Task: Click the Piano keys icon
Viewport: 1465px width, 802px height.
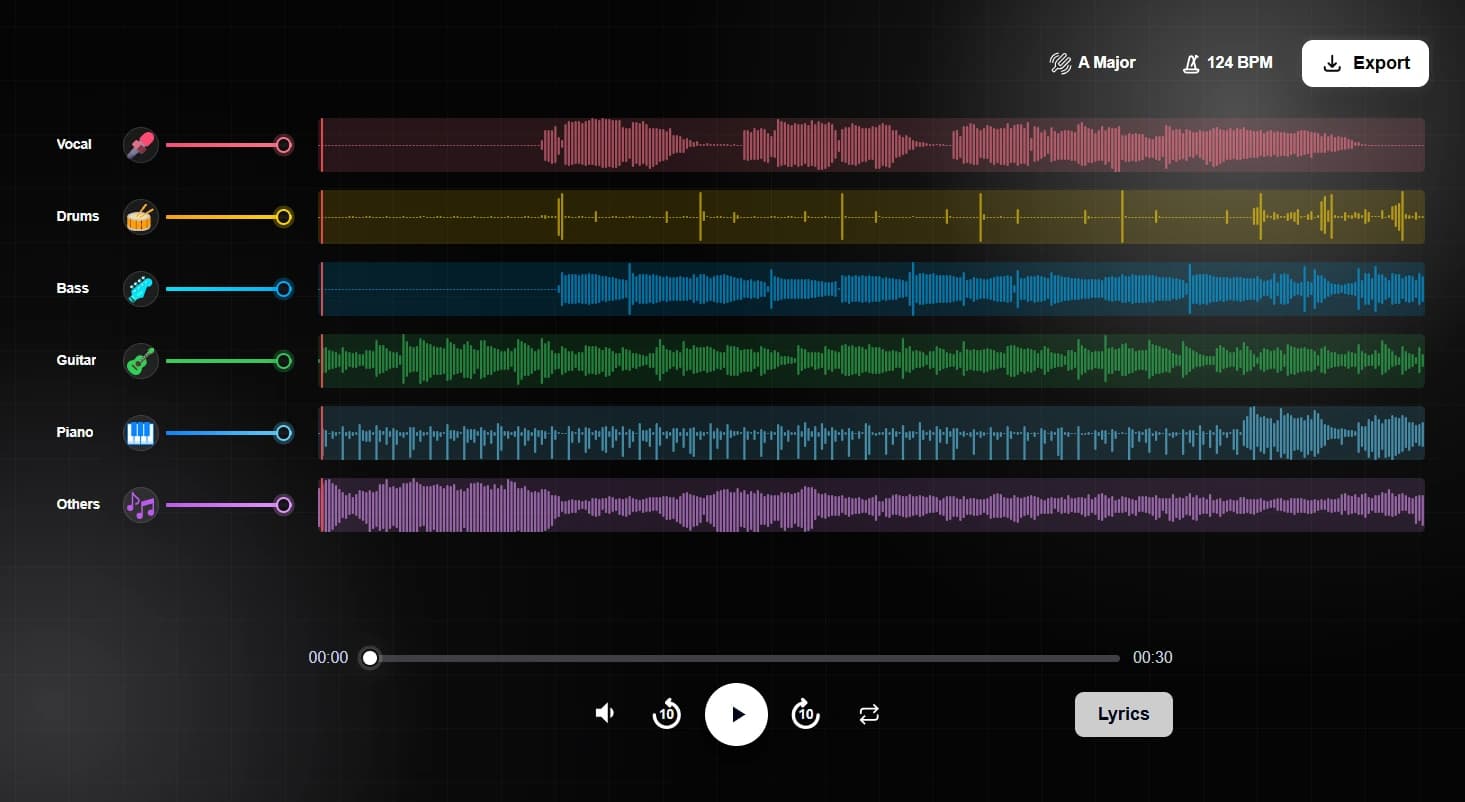Action: 141,433
